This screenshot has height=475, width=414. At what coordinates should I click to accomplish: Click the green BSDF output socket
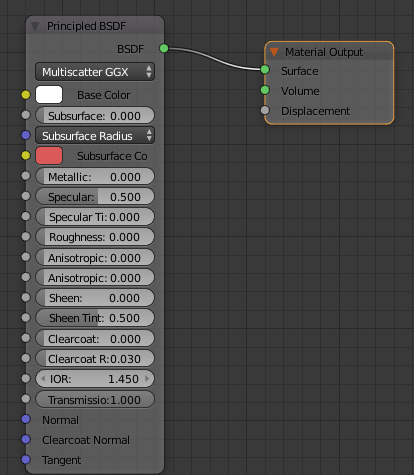click(x=164, y=49)
